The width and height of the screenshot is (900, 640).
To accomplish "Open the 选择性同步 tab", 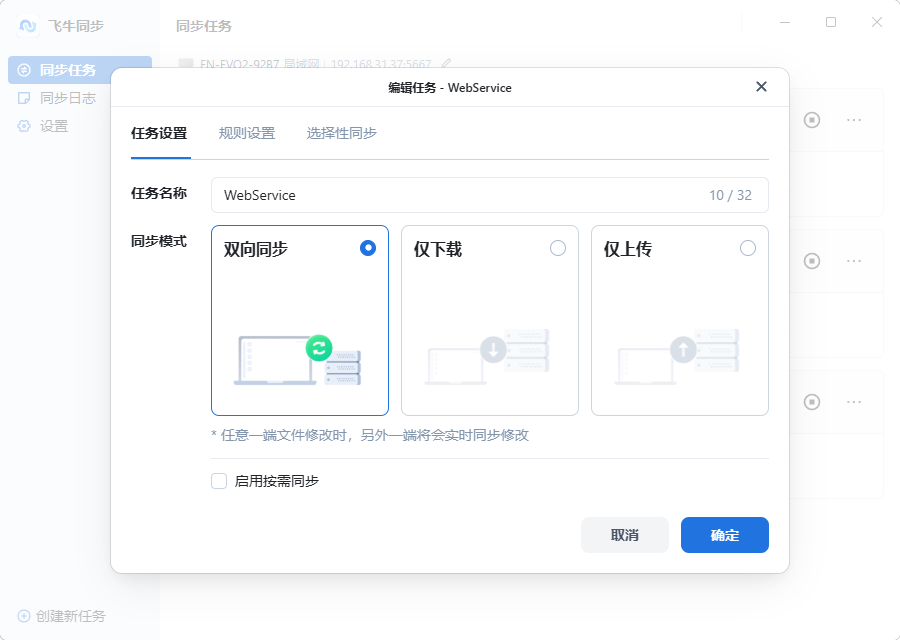I will (342, 133).
